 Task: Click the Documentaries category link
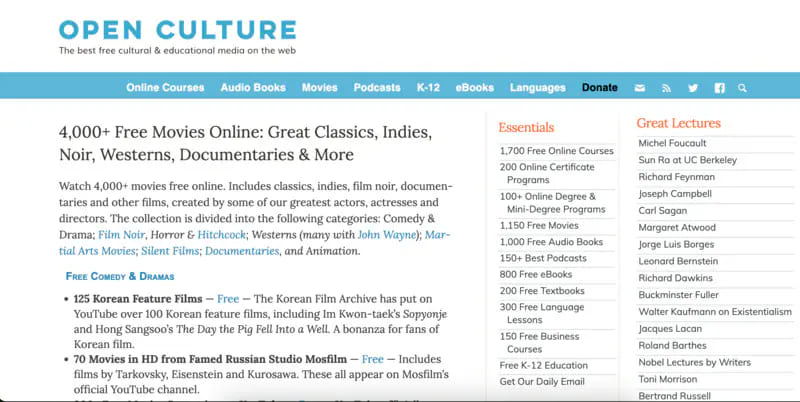pos(242,251)
